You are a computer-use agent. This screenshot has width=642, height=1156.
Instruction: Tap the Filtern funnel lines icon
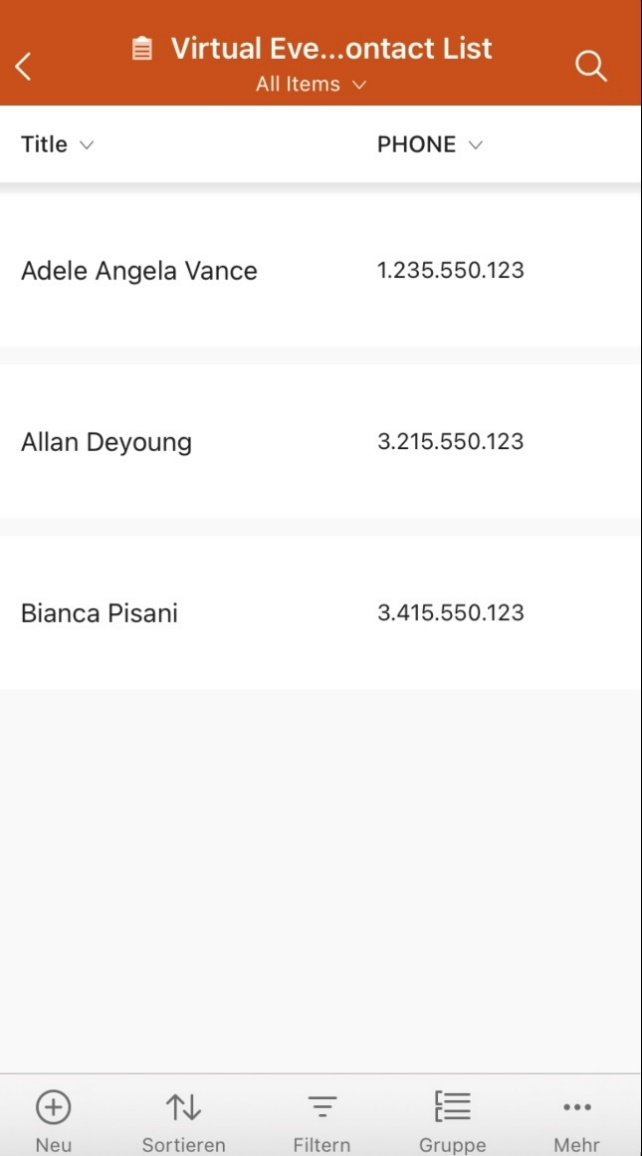pos(322,1107)
